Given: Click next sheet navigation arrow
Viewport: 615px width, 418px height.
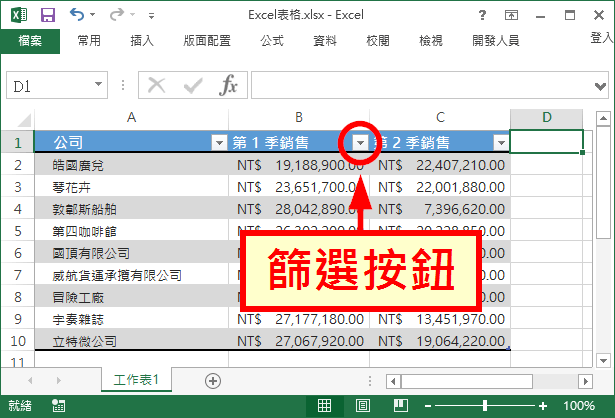Looking at the screenshot, I should (58, 380).
